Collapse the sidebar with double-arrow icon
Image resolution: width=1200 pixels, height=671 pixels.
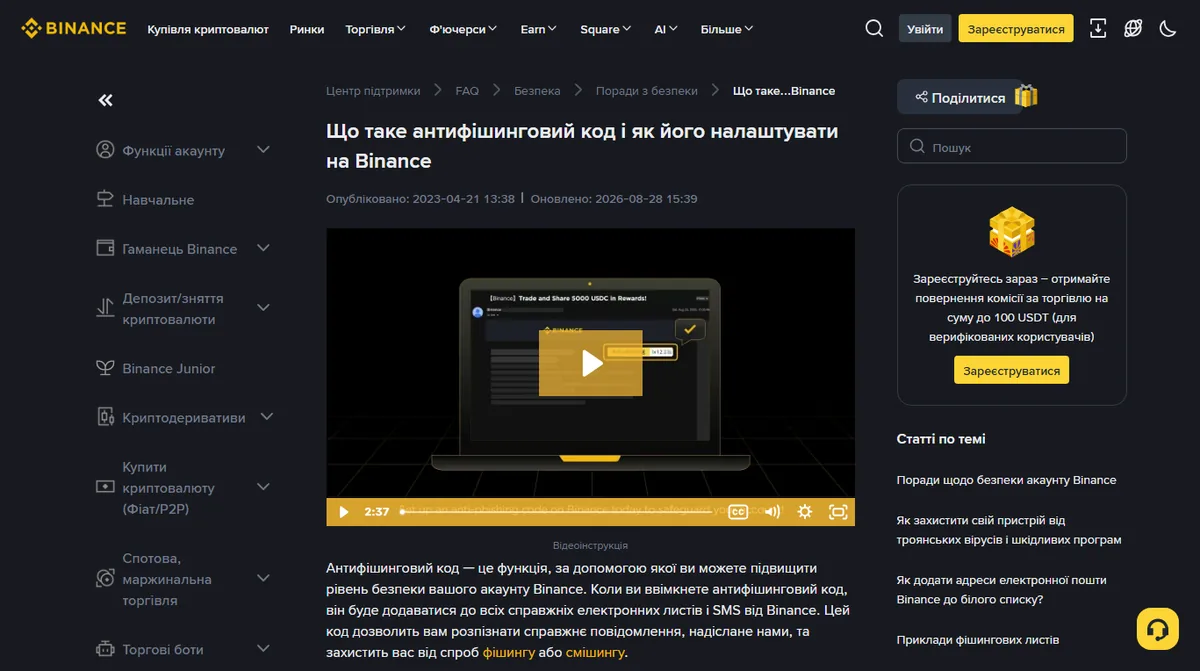[x=105, y=100]
